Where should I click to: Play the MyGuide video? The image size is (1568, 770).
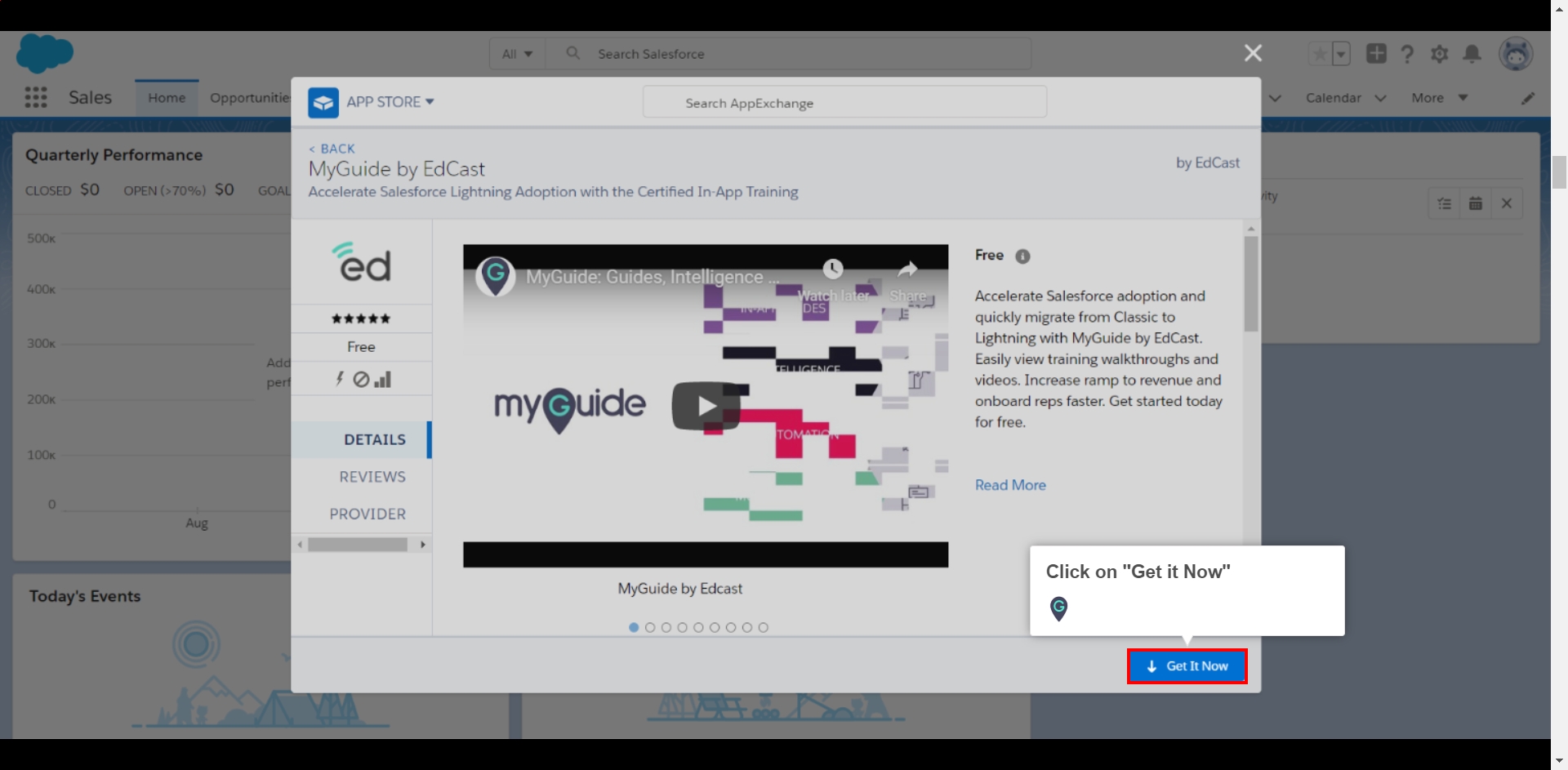pyautogui.click(x=706, y=406)
